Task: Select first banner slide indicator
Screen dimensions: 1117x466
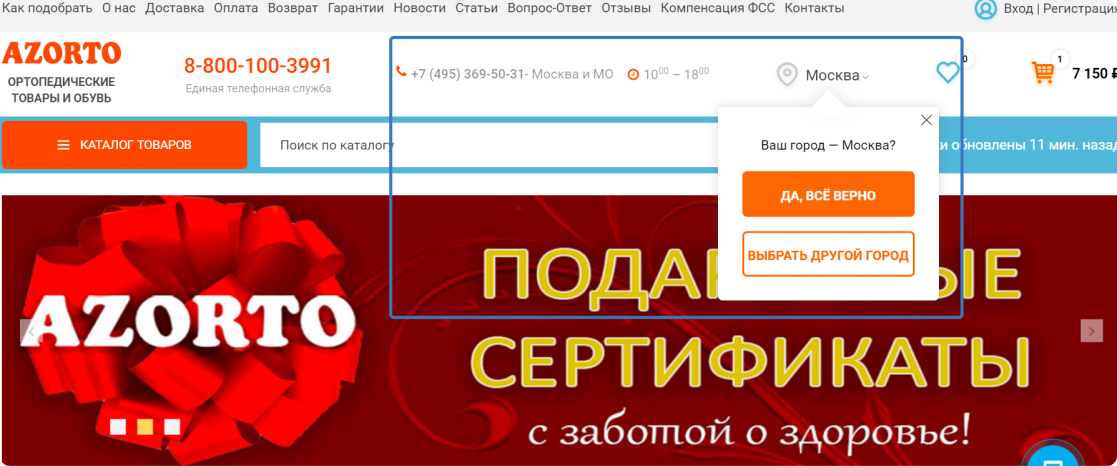Action: click(118, 427)
